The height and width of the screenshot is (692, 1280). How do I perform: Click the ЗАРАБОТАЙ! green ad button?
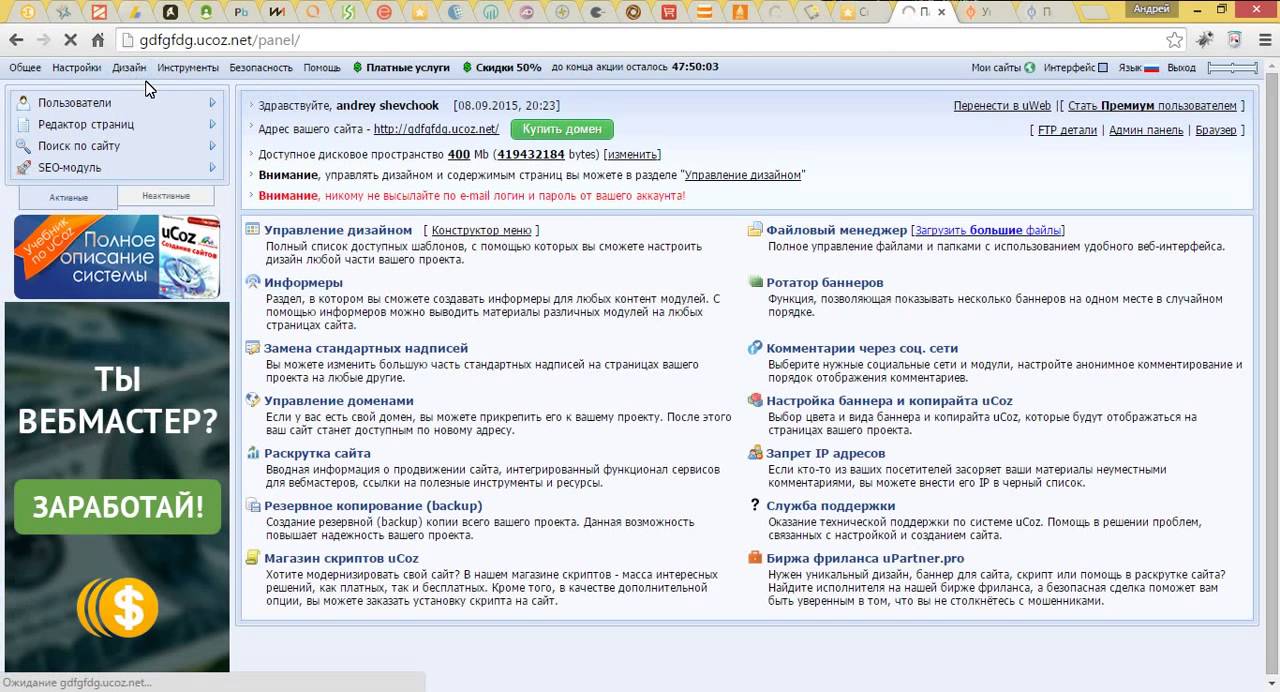[x=117, y=506]
